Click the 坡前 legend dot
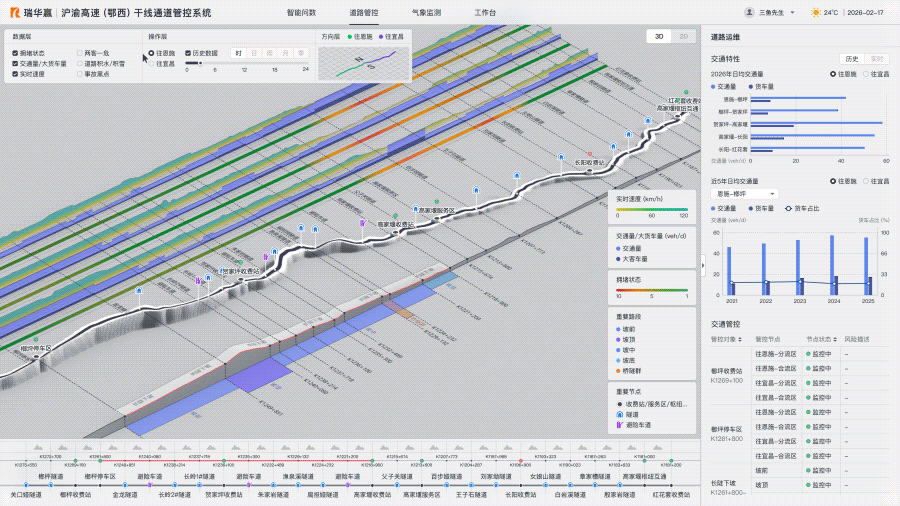The height and width of the screenshot is (506, 900). (618, 329)
